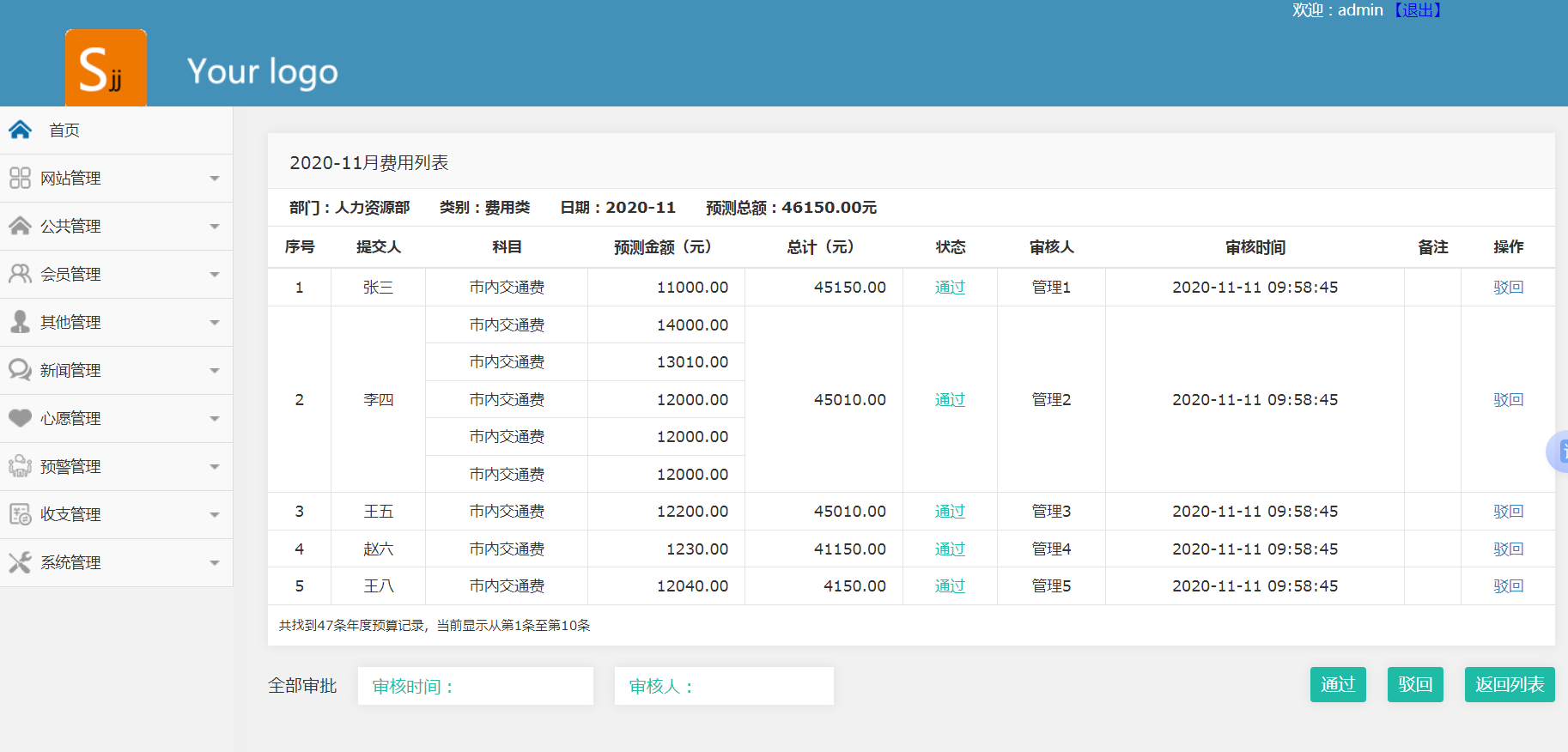1568x752 pixels.
Task: Click the 收支管理 ledger icon
Action: click(20, 514)
